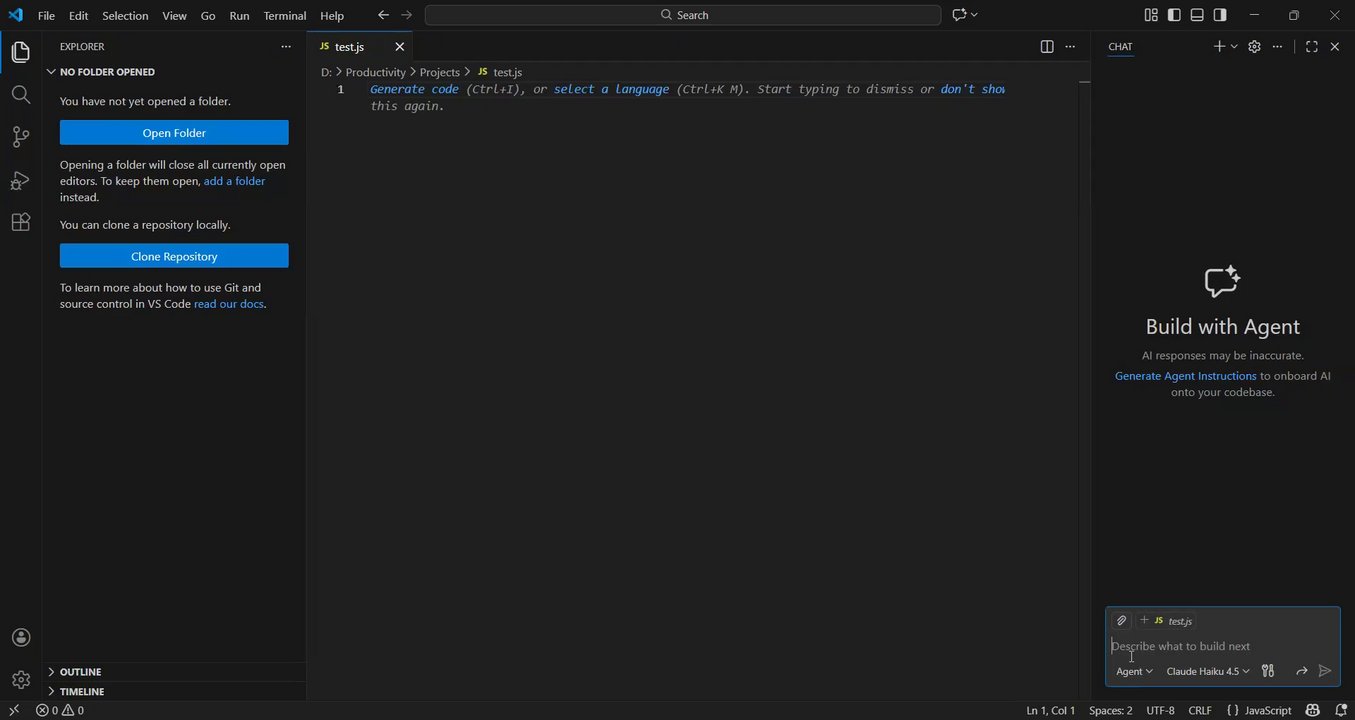Open the Search view in activity bar
This screenshot has height=720, width=1355.
pyautogui.click(x=20, y=95)
